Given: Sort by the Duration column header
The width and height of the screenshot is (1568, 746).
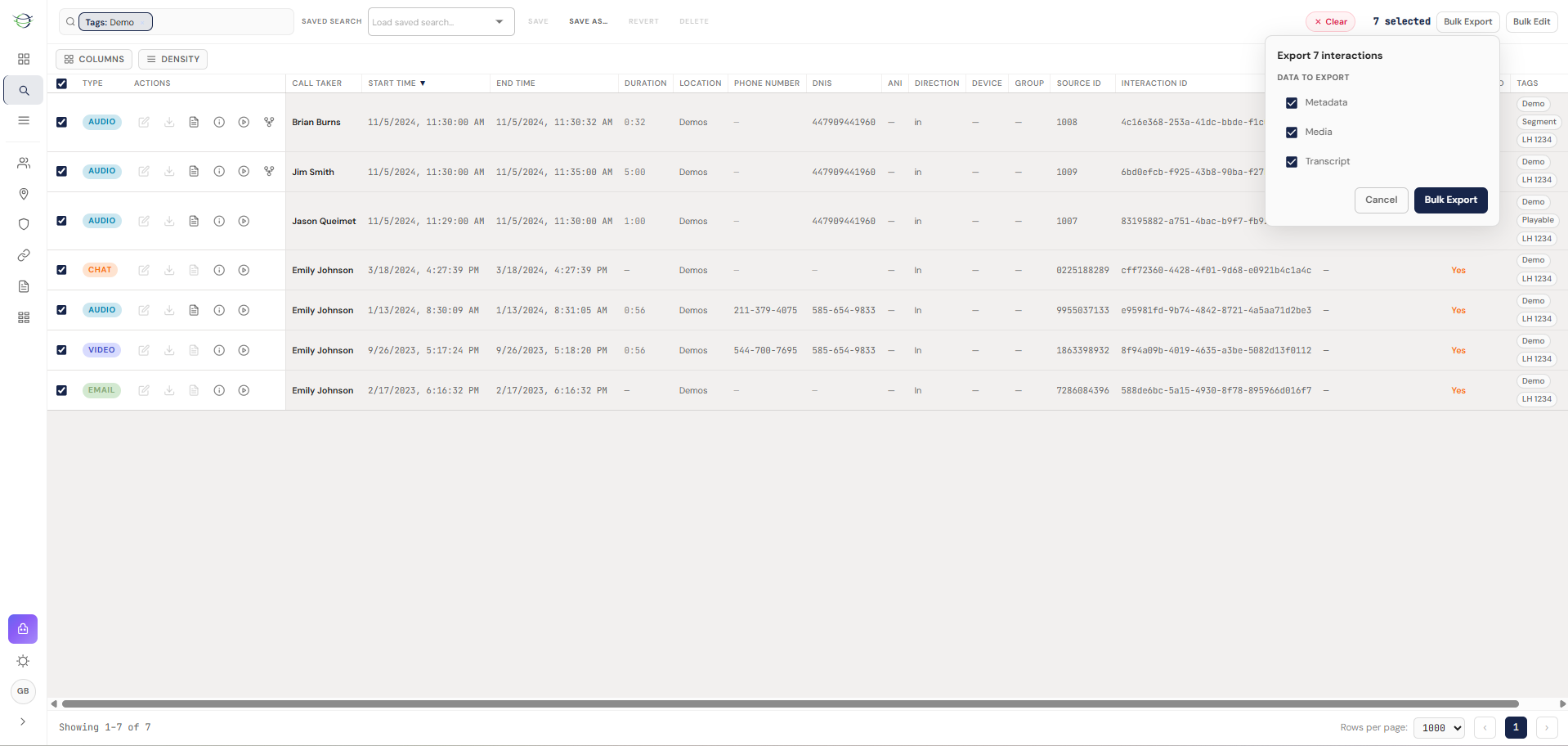Looking at the screenshot, I should [645, 83].
